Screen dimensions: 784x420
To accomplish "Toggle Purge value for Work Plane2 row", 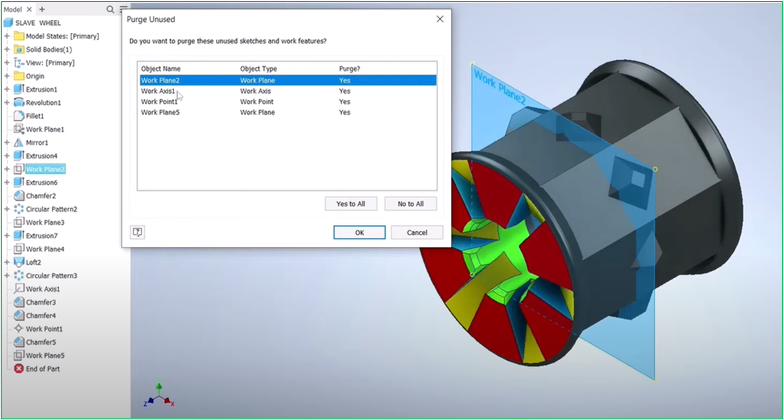I will (x=345, y=80).
